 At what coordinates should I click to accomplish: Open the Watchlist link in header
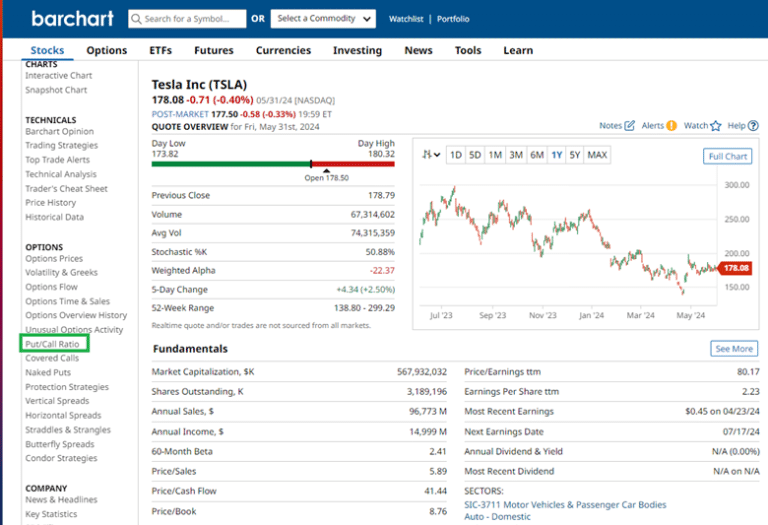click(x=406, y=19)
